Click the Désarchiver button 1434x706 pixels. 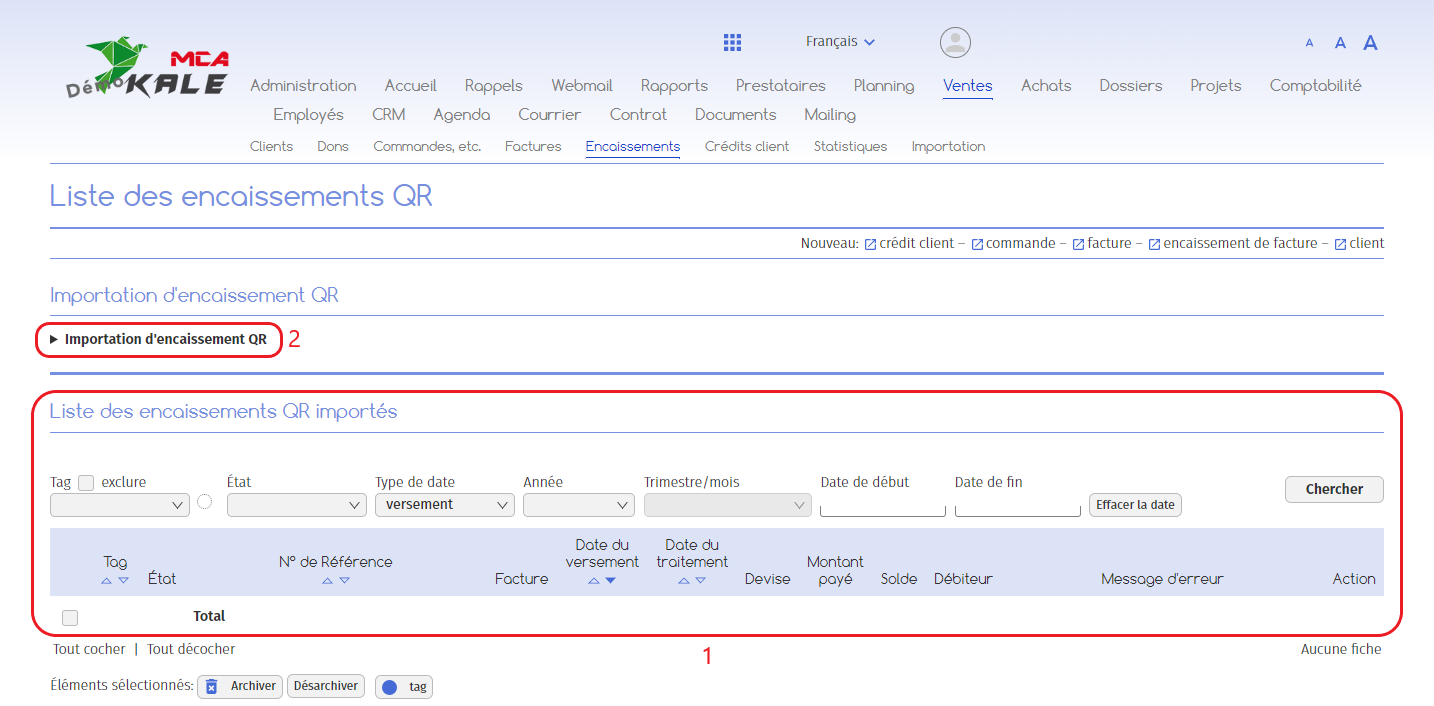(326, 686)
